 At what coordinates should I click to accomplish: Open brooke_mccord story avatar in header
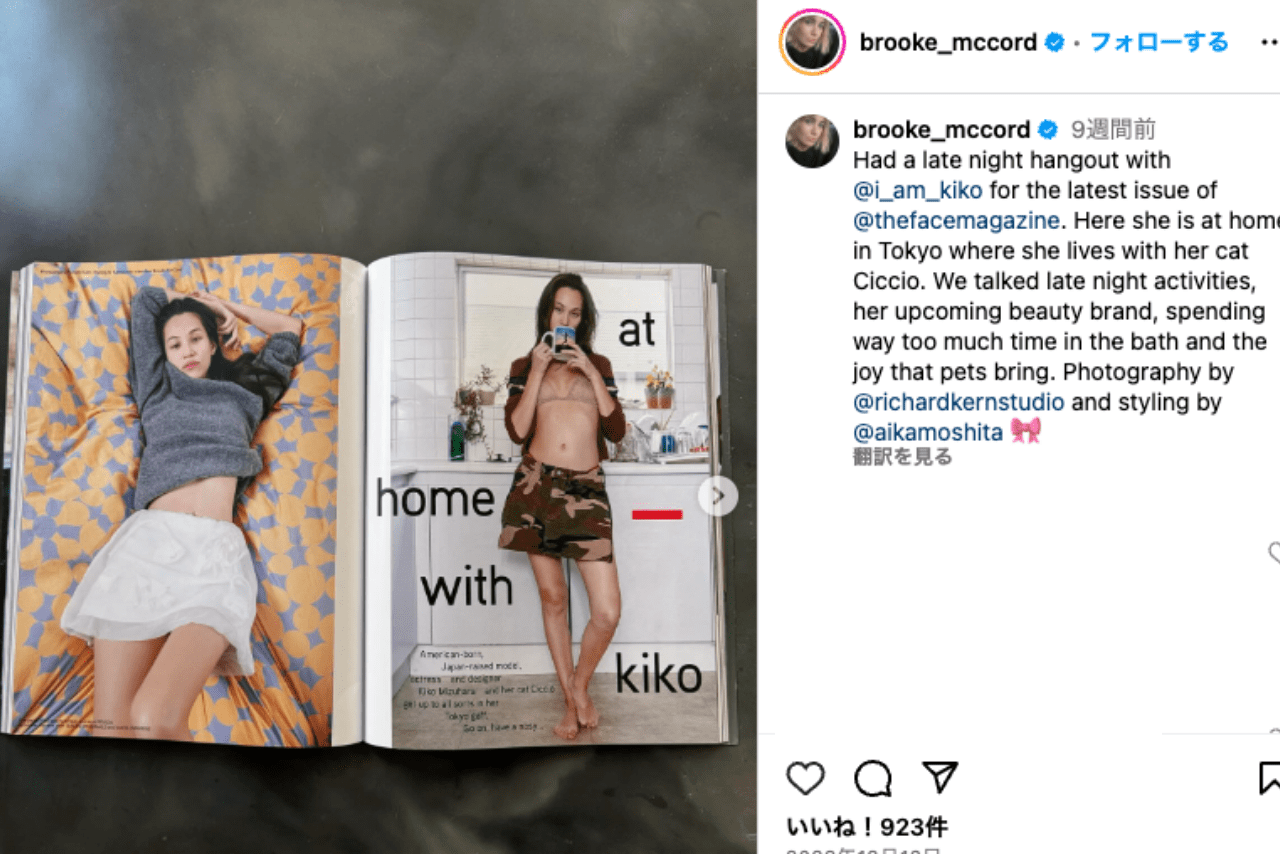(x=812, y=43)
